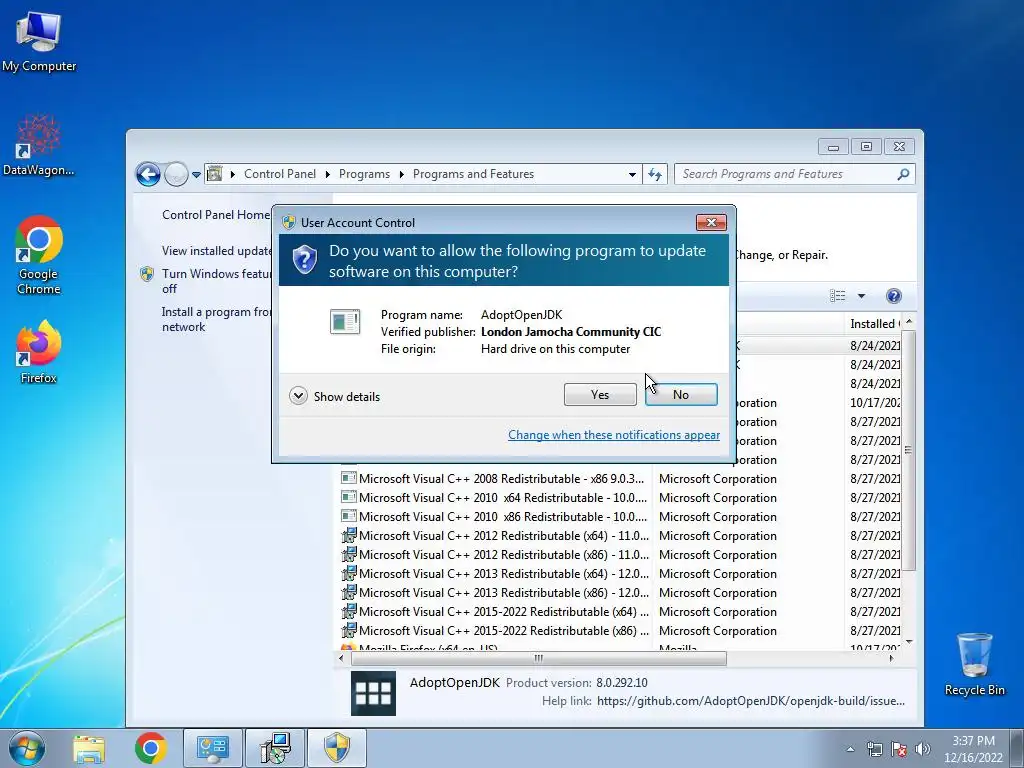This screenshot has width=1024, height=768.
Task: Click vertical scrollbar up arrow in list
Action: pyautogui.click(x=908, y=322)
